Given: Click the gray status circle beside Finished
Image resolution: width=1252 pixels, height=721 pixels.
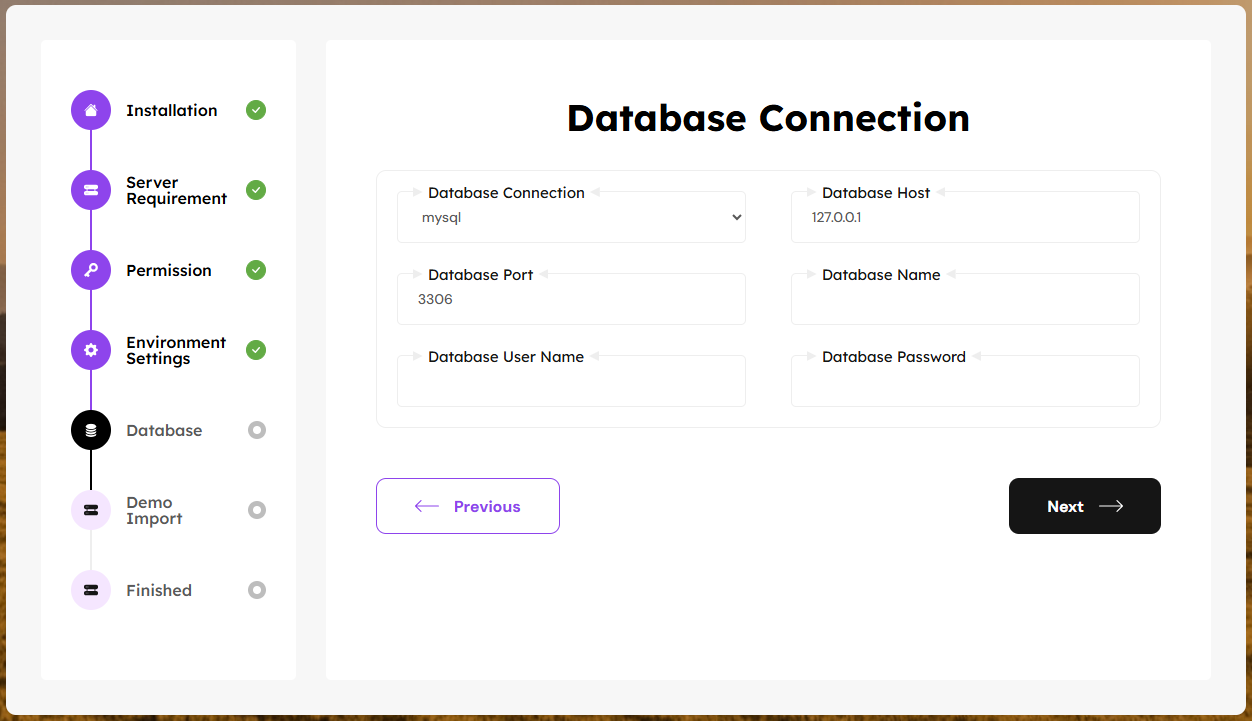Looking at the screenshot, I should click(x=257, y=590).
